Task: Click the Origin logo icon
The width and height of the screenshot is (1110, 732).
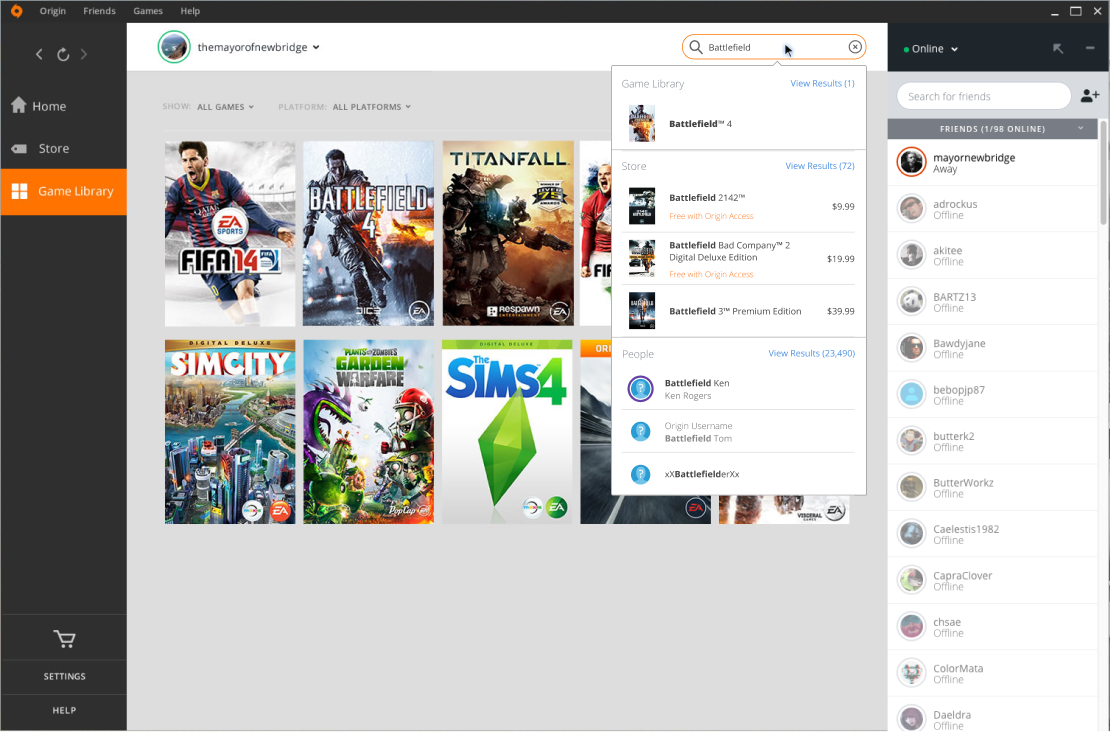Action: [x=16, y=11]
